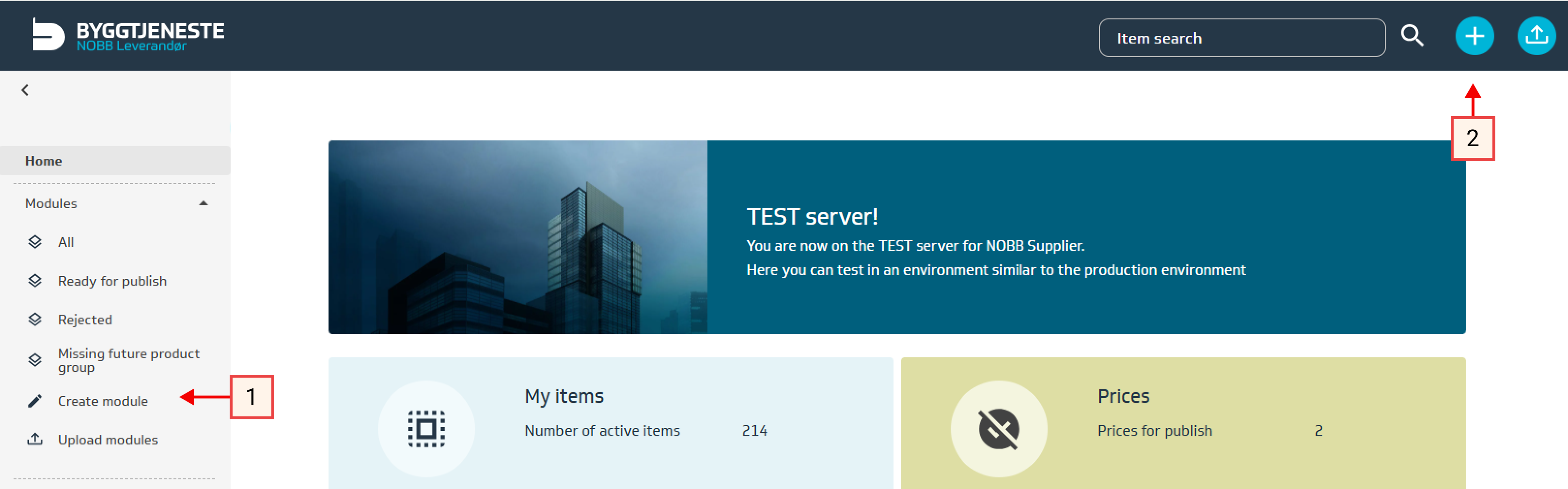Collapse the sidebar with the back chevron

[25, 90]
